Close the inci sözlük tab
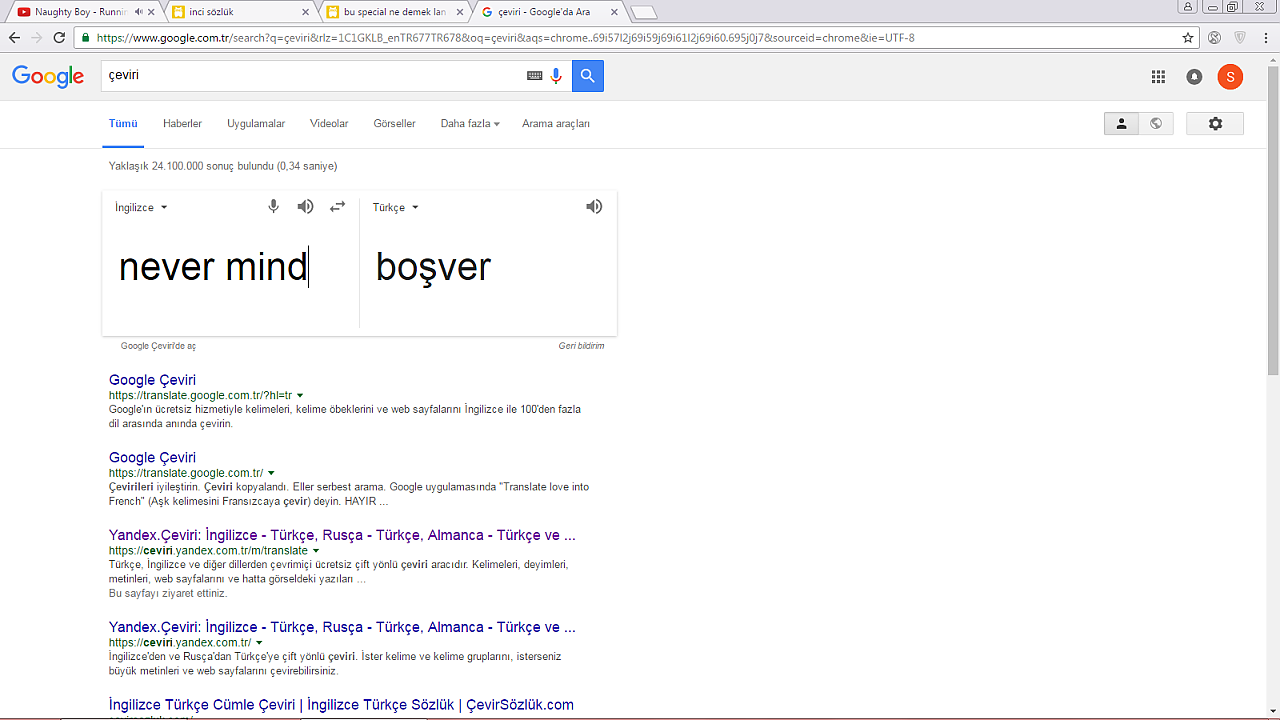Screen dimensions: 1280x720 (x=305, y=12)
